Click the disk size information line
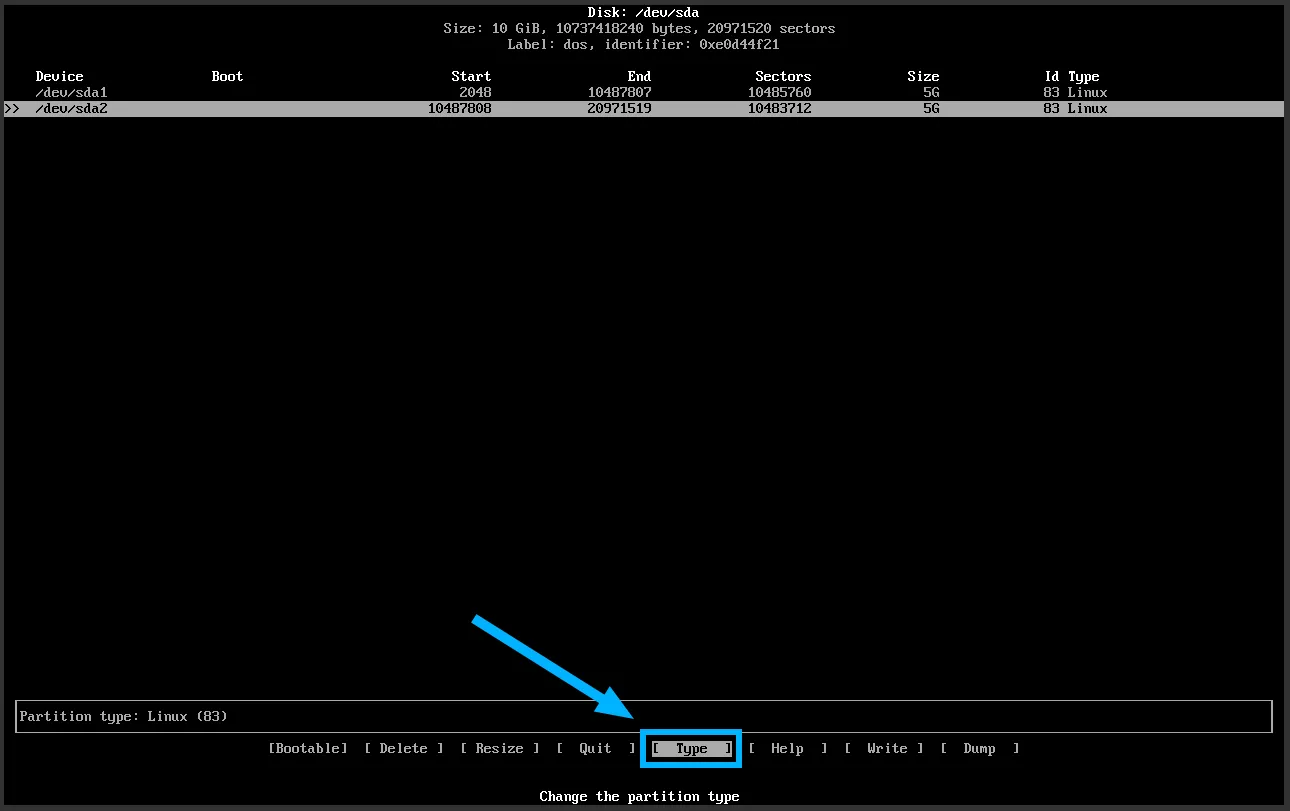This screenshot has height=811, width=1290. click(x=639, y=28)
